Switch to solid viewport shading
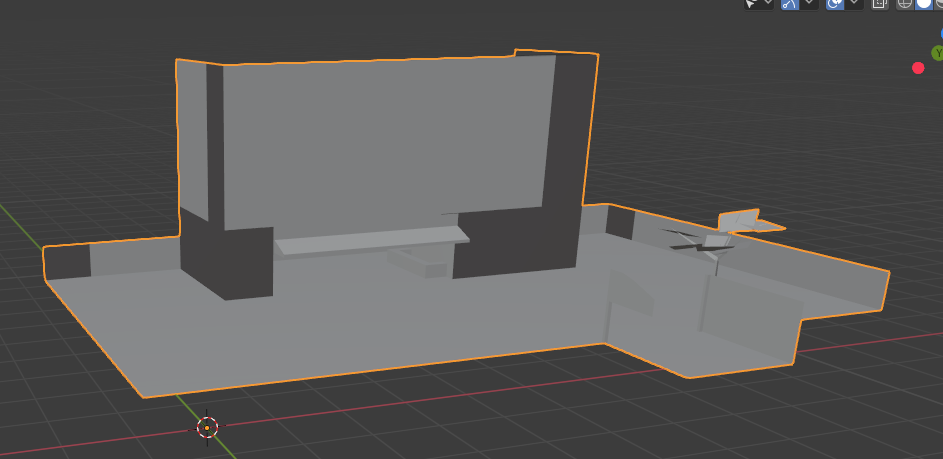 point(923,4)
